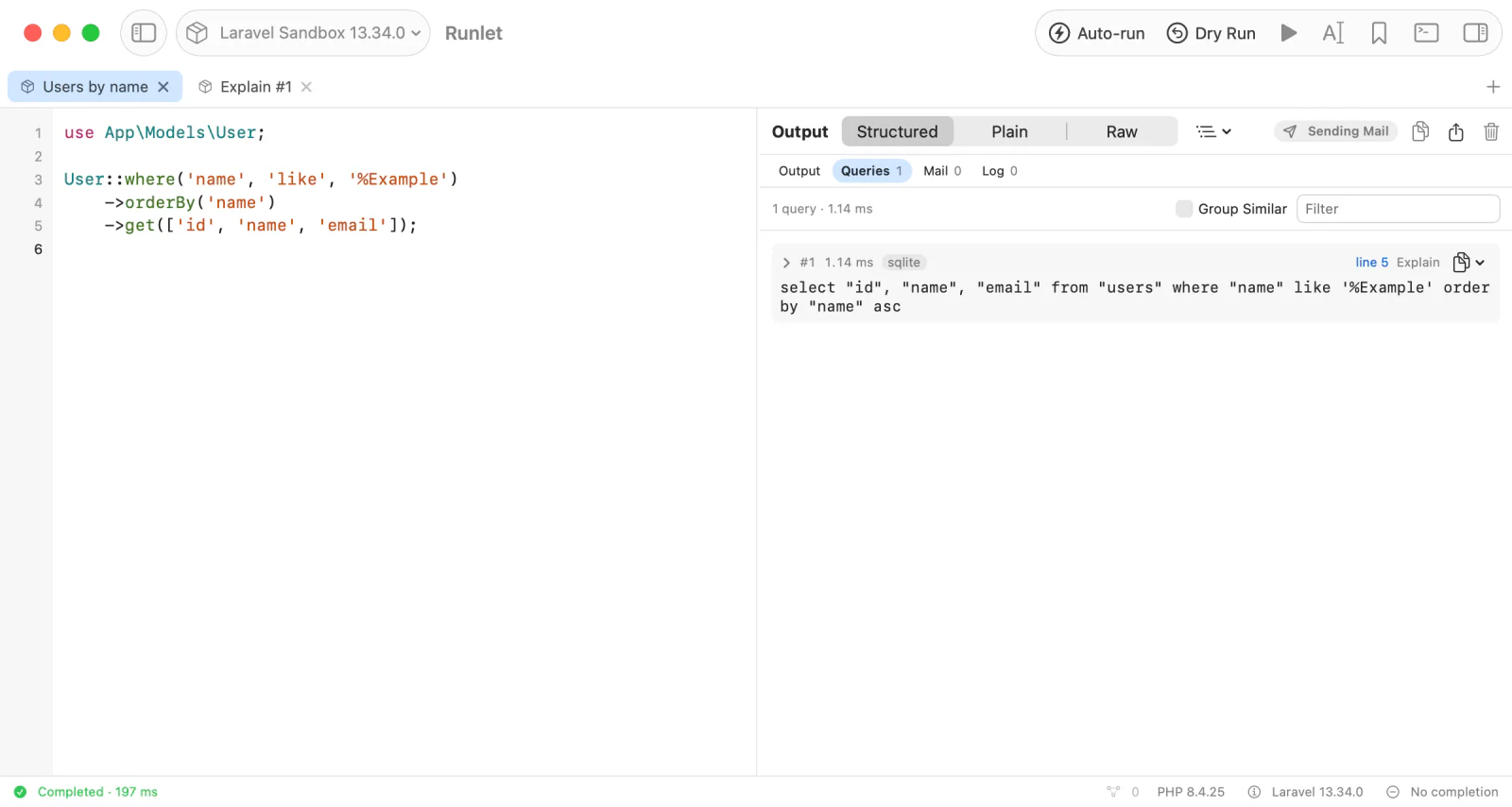The width and height of the screenshot is (1512, 807).
Task: Enable the Group Similar checkbox
Action: coord(1184,209)
